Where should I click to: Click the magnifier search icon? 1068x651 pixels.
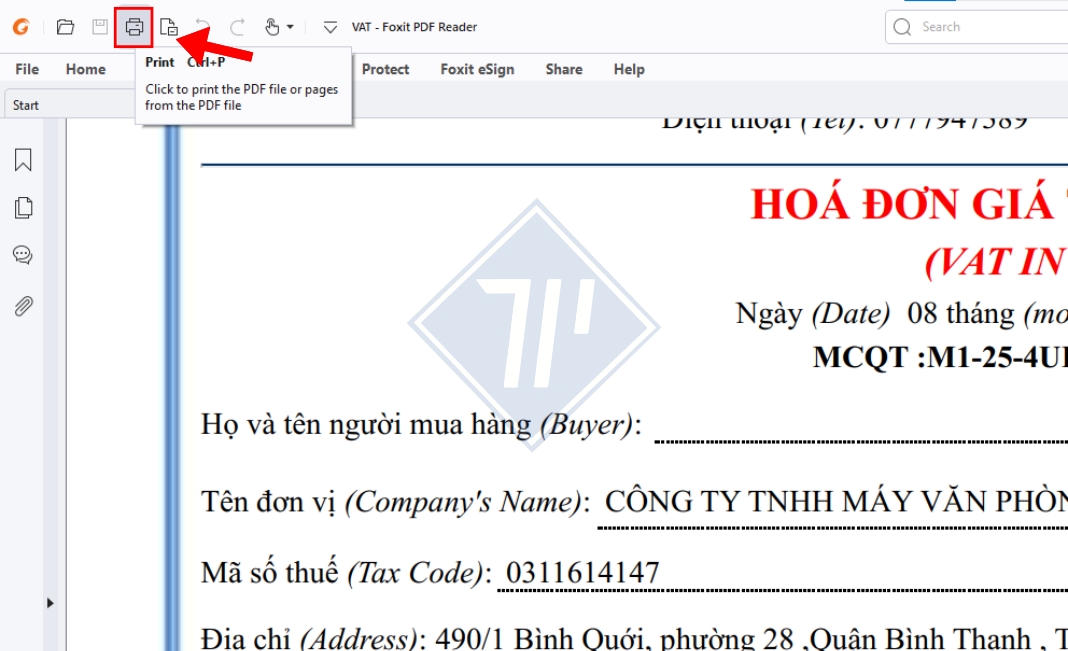(x=902, y=27)
